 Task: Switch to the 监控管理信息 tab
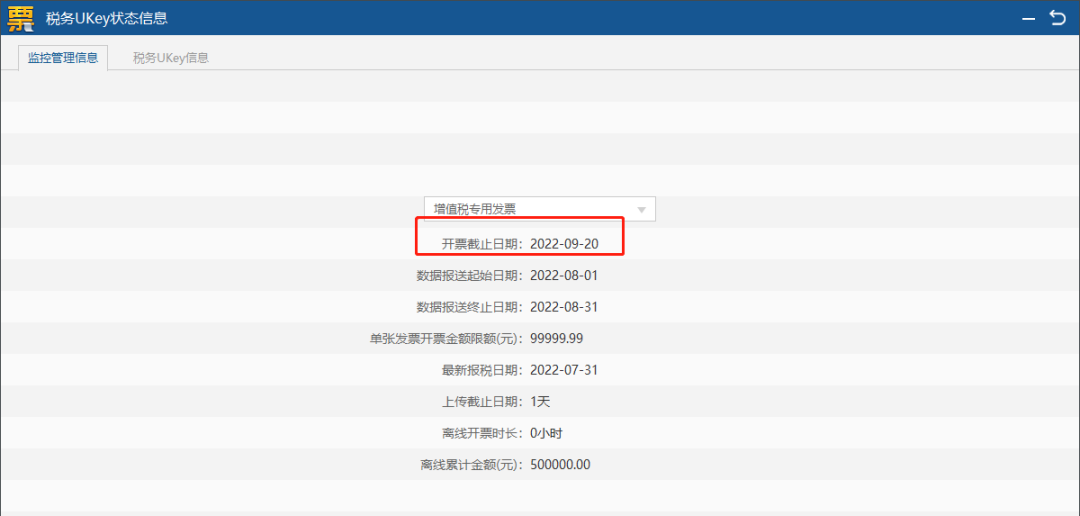click(63, 58)
